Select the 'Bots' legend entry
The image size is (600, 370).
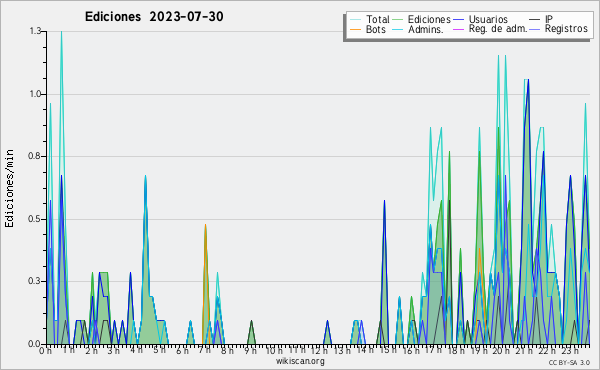point(375,29)
